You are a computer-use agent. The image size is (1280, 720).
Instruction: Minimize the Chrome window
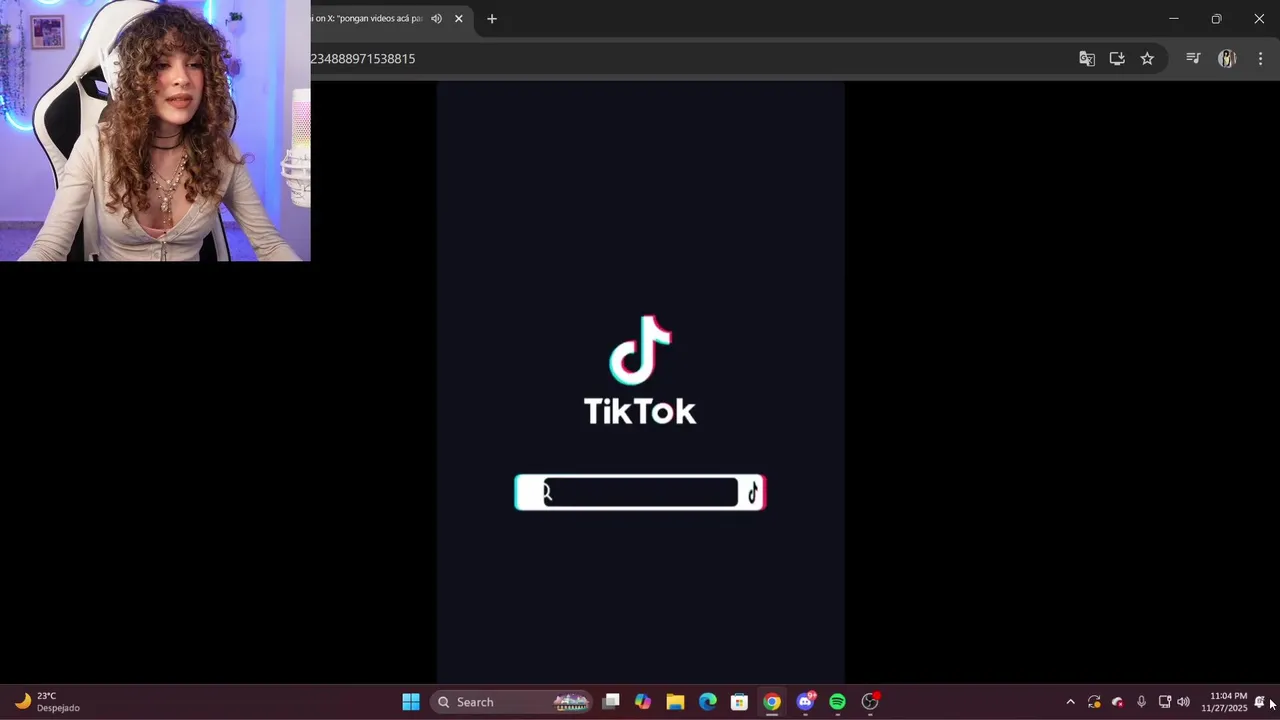1174,18
